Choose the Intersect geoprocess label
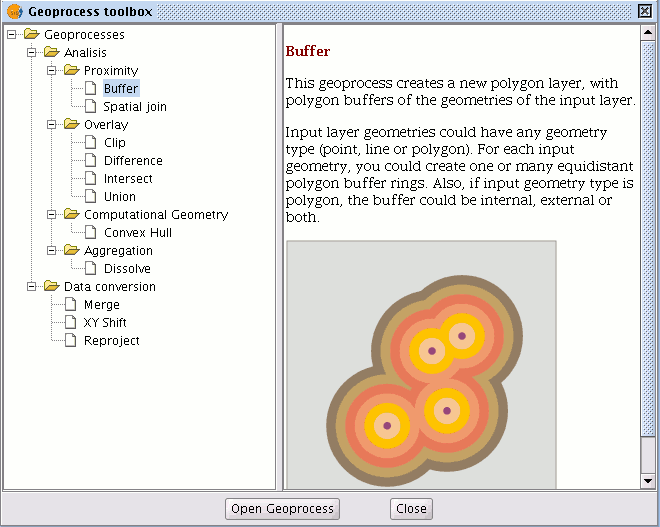 pos(128,178)
